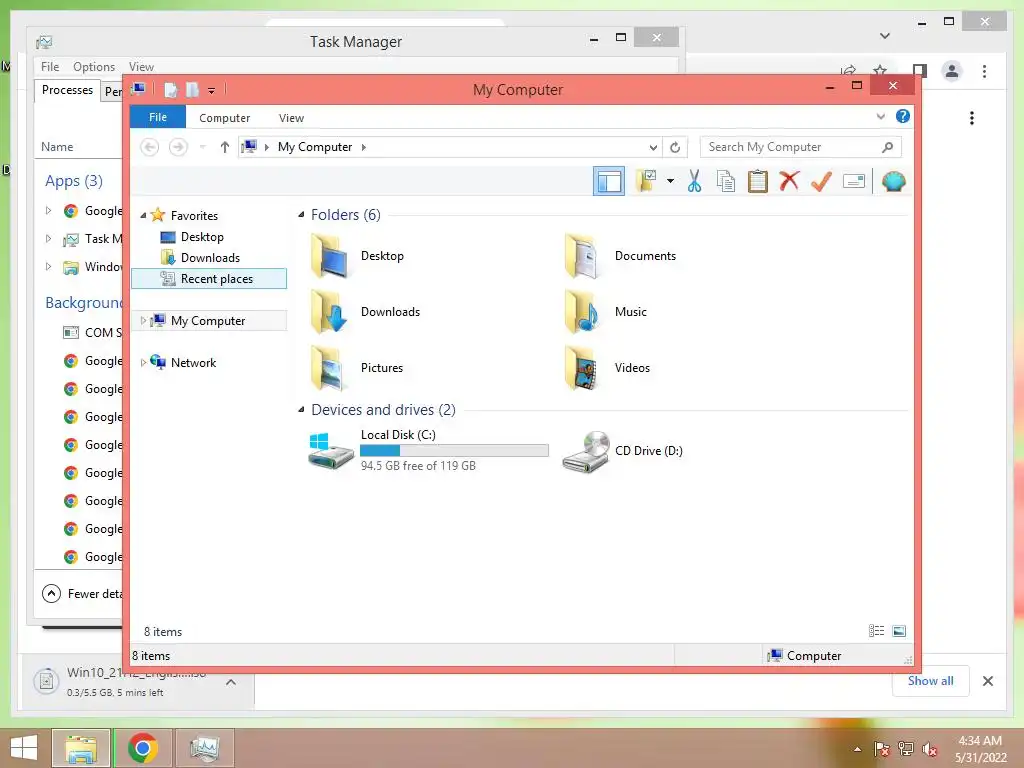Click the Rename toolbar icon
This screenshot has height=768, width=1024.
coord(854,181)
